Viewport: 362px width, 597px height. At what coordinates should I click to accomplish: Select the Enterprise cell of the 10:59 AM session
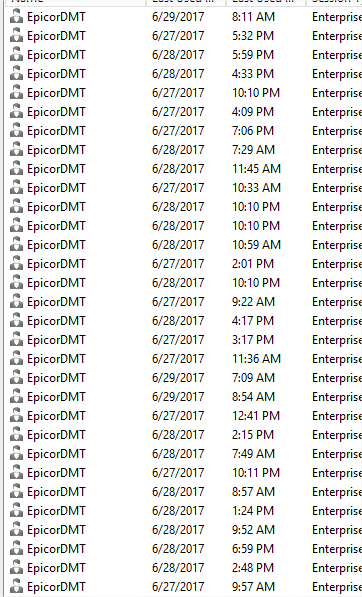point(336,245)
